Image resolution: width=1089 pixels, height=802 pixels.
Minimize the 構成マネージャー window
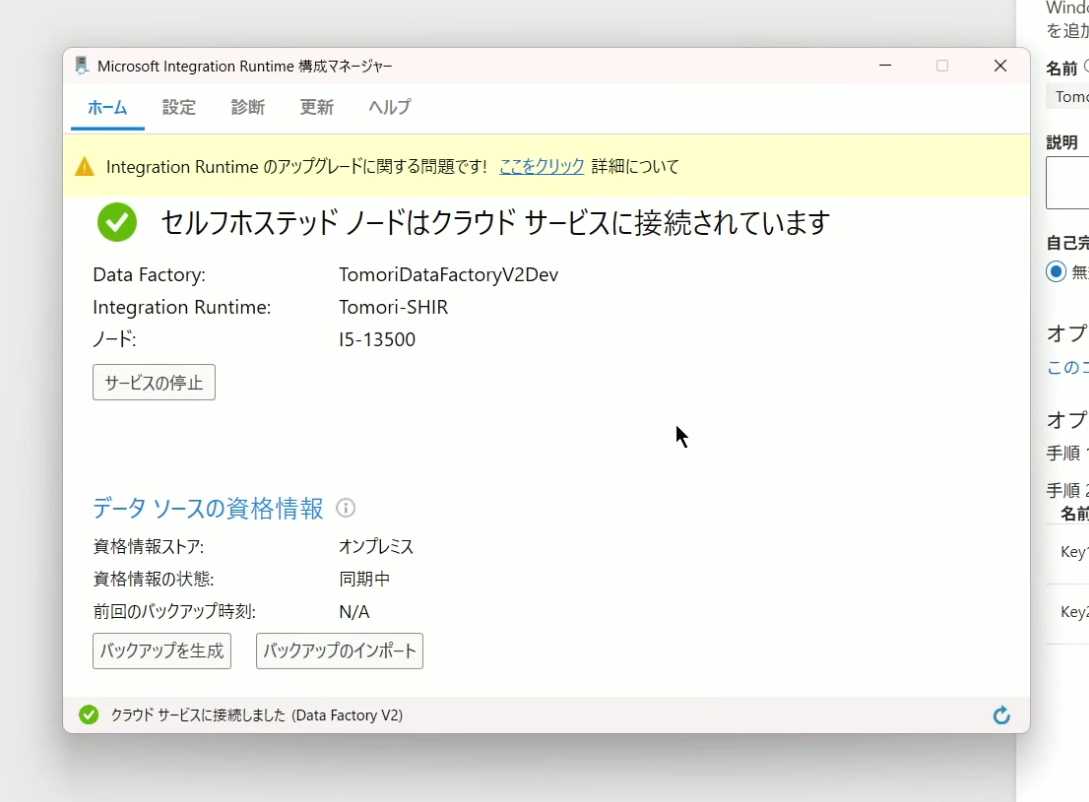tap(885, 66)
